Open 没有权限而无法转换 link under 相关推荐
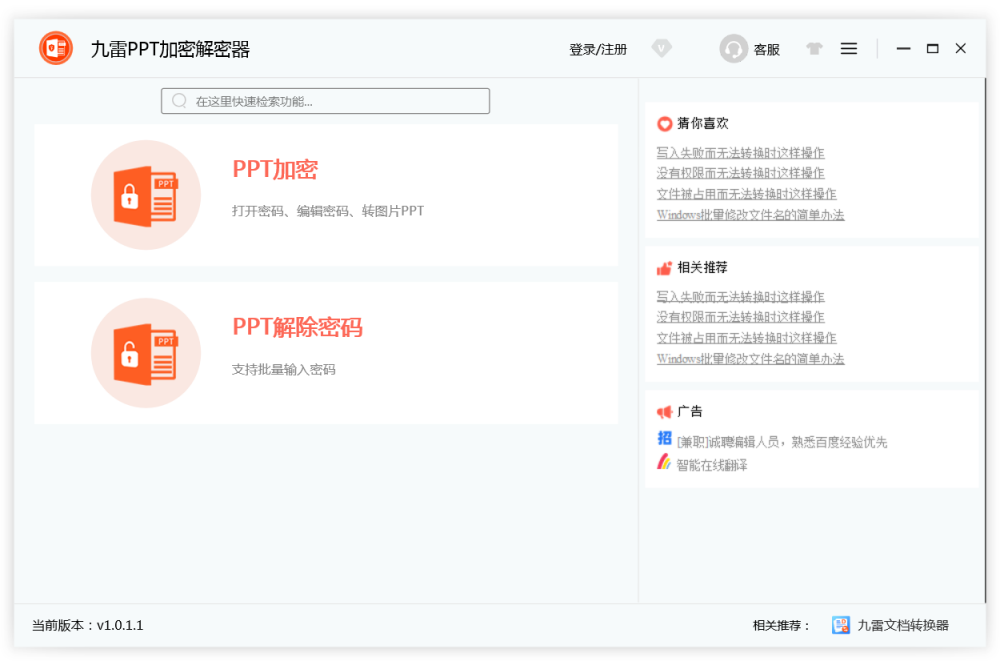Viewport: 1000px width, 666px height. click(740, 317)
